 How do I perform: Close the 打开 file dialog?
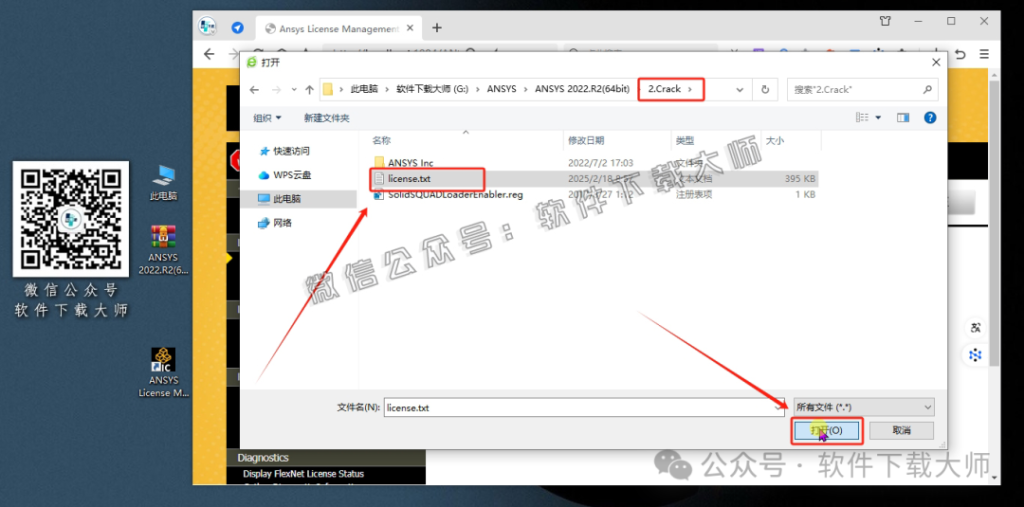pos(936,63)
